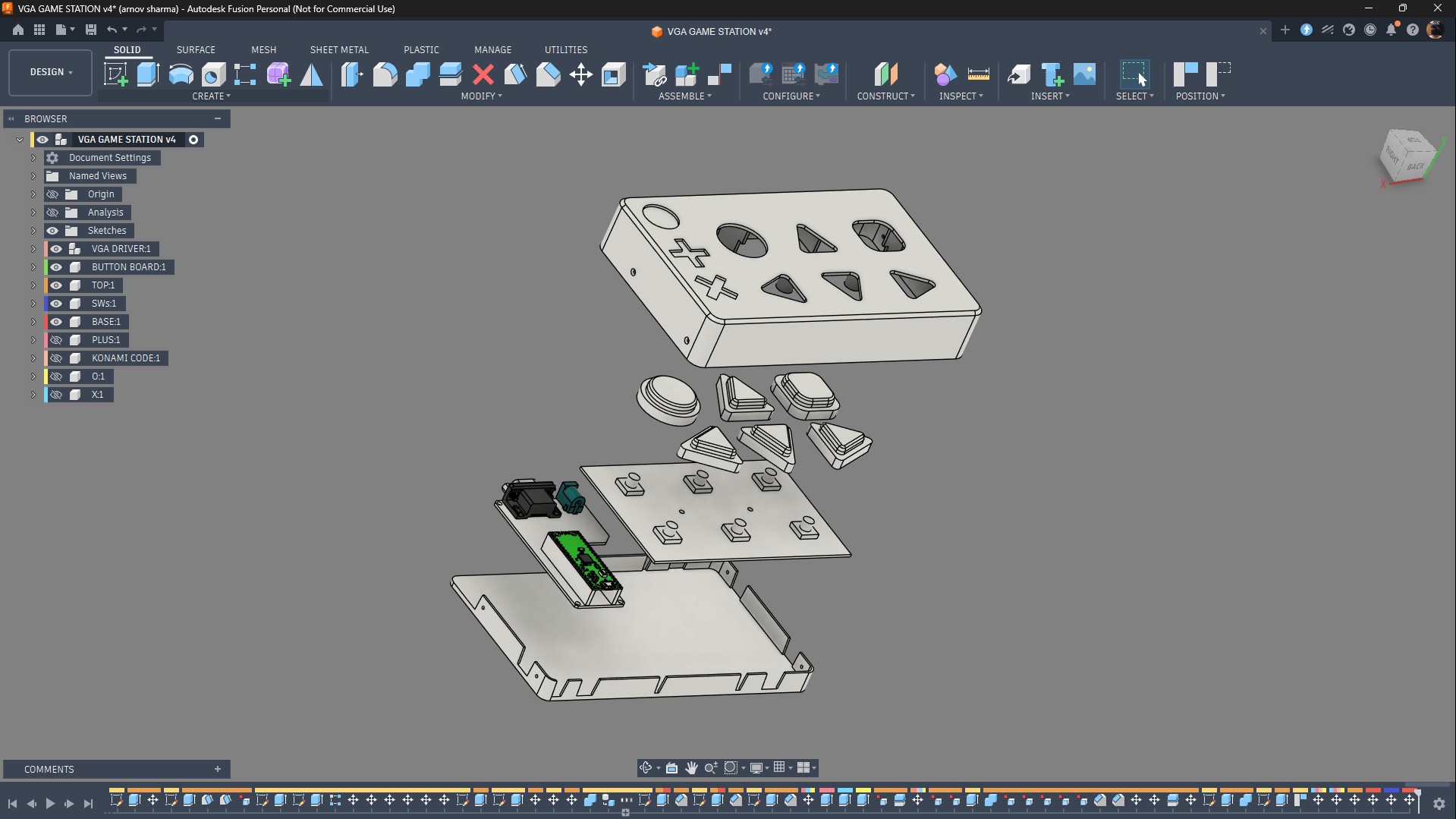Hide the VGA DRIVER:1 component

(x=56, y=249)
